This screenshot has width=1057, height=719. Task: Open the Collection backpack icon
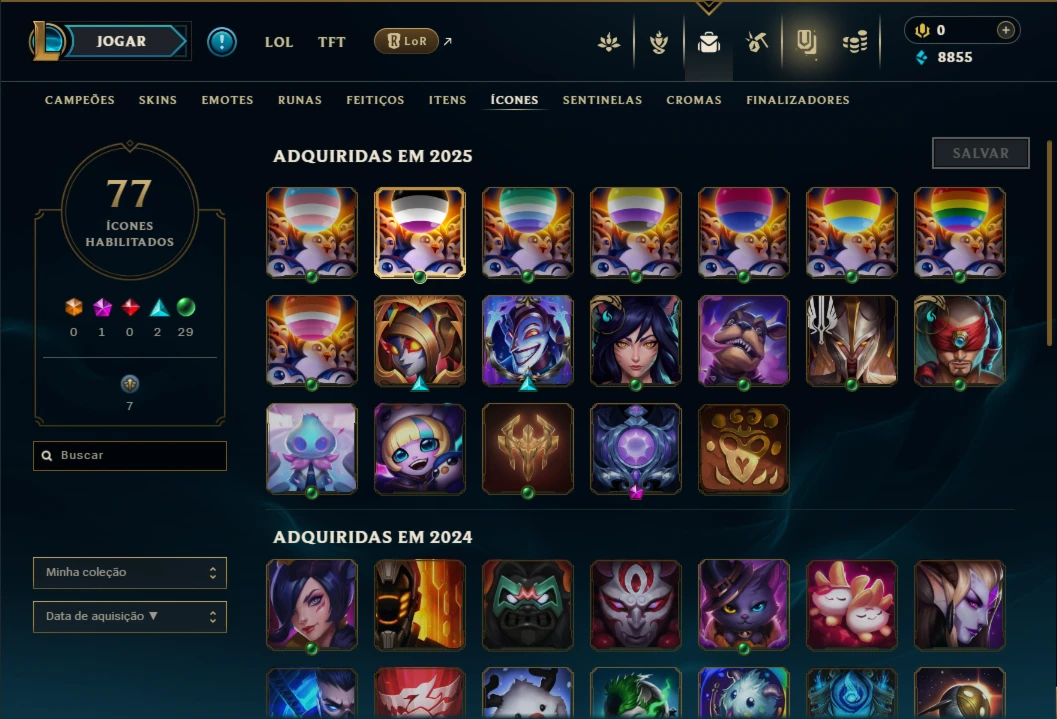click(708, 42)
